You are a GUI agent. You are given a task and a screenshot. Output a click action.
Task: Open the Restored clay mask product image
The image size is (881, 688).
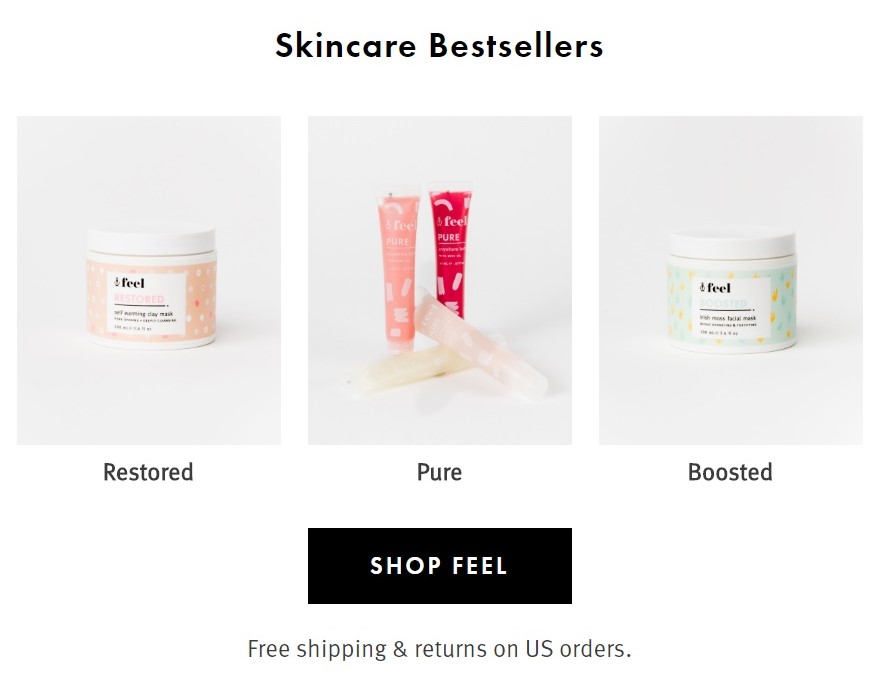[x=149, y=280]
